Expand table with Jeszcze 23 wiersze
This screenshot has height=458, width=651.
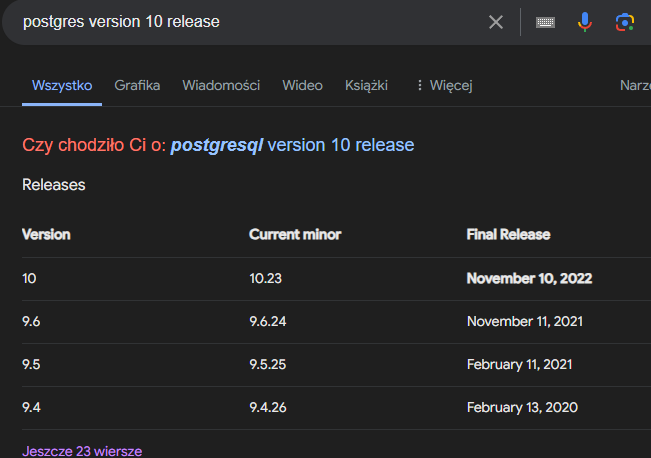(82, 451)
